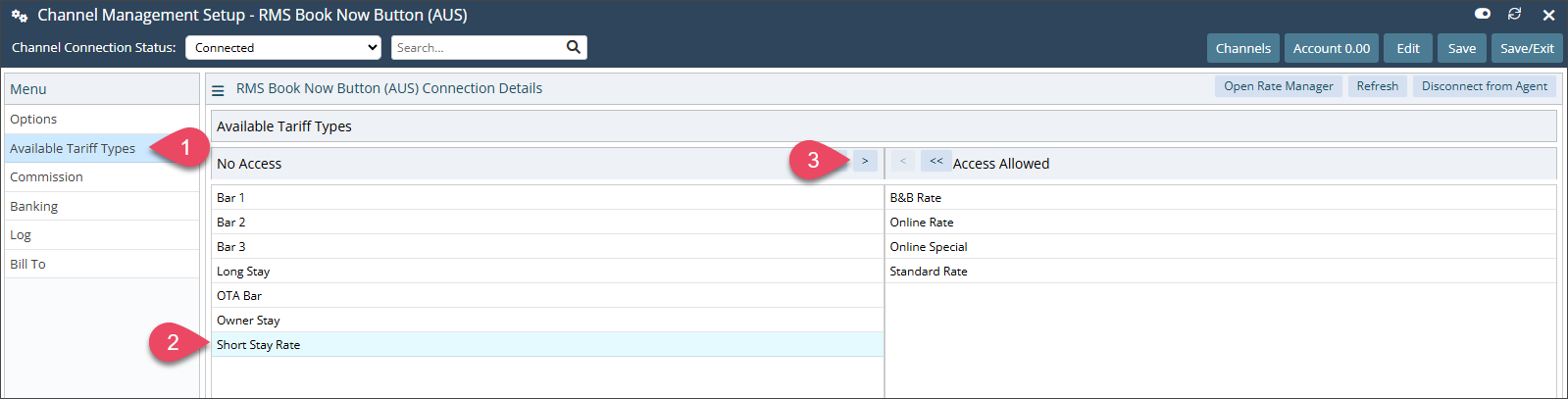Click the Channels button

1242,48
